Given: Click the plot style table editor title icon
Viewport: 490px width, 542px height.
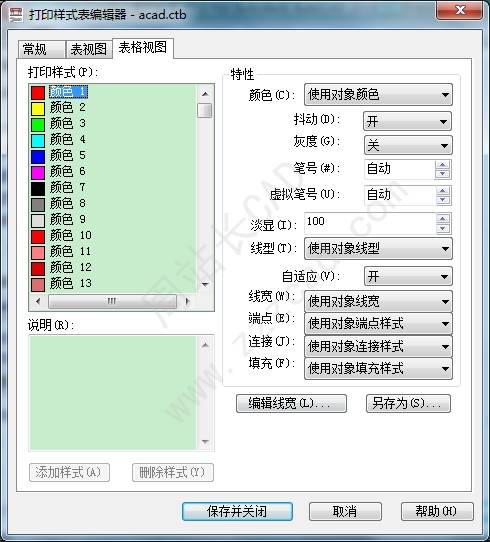Looking at the screenshot, I should tap(16, 15).
